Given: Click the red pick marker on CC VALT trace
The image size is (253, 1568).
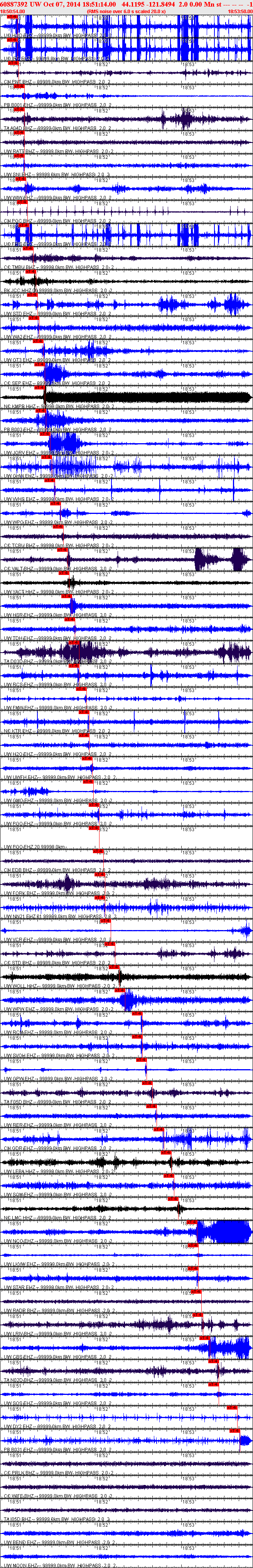Looking at the screenshot, I should click(x=64, y=573).
